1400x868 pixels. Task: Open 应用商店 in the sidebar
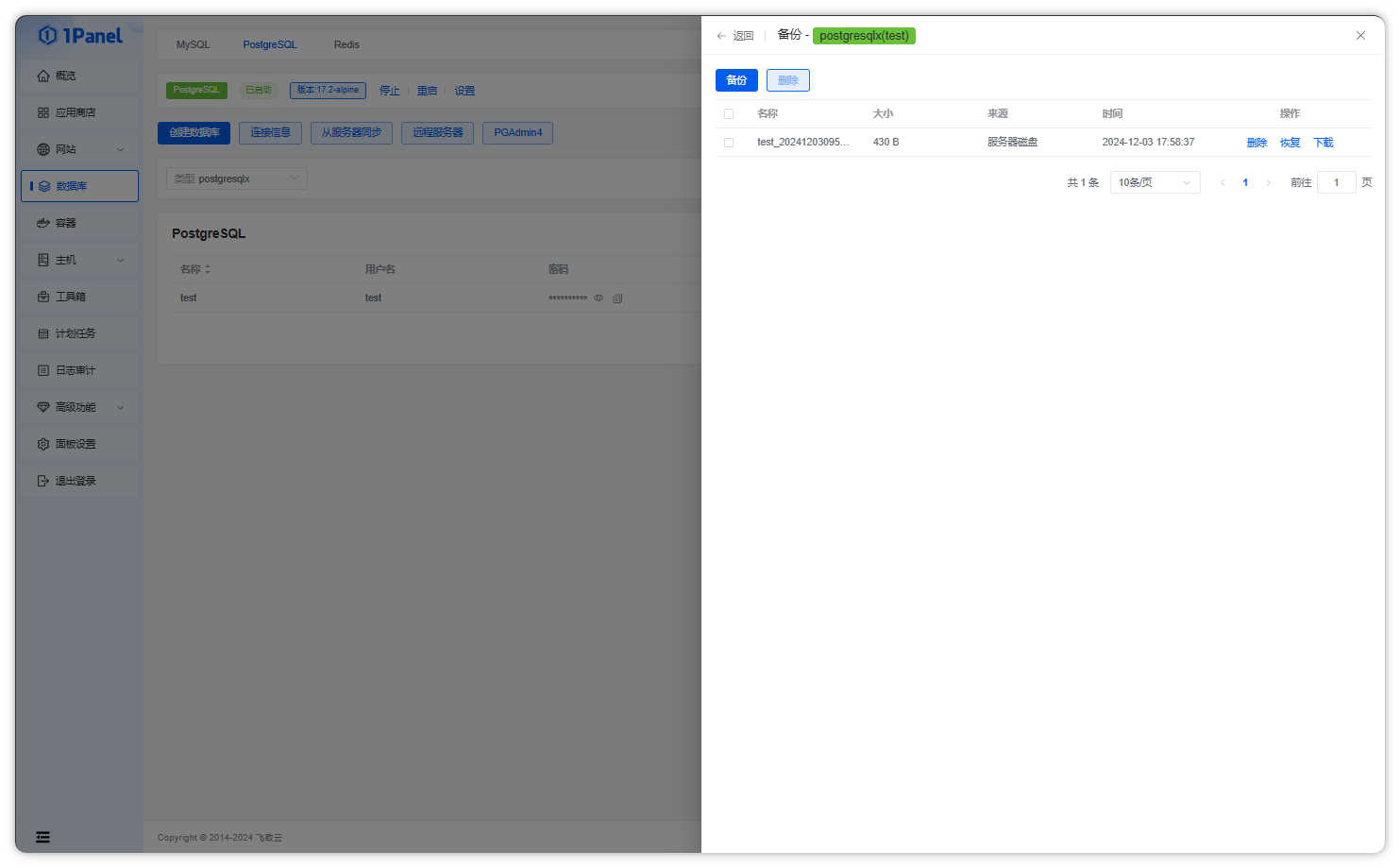(x=80, y=112)
